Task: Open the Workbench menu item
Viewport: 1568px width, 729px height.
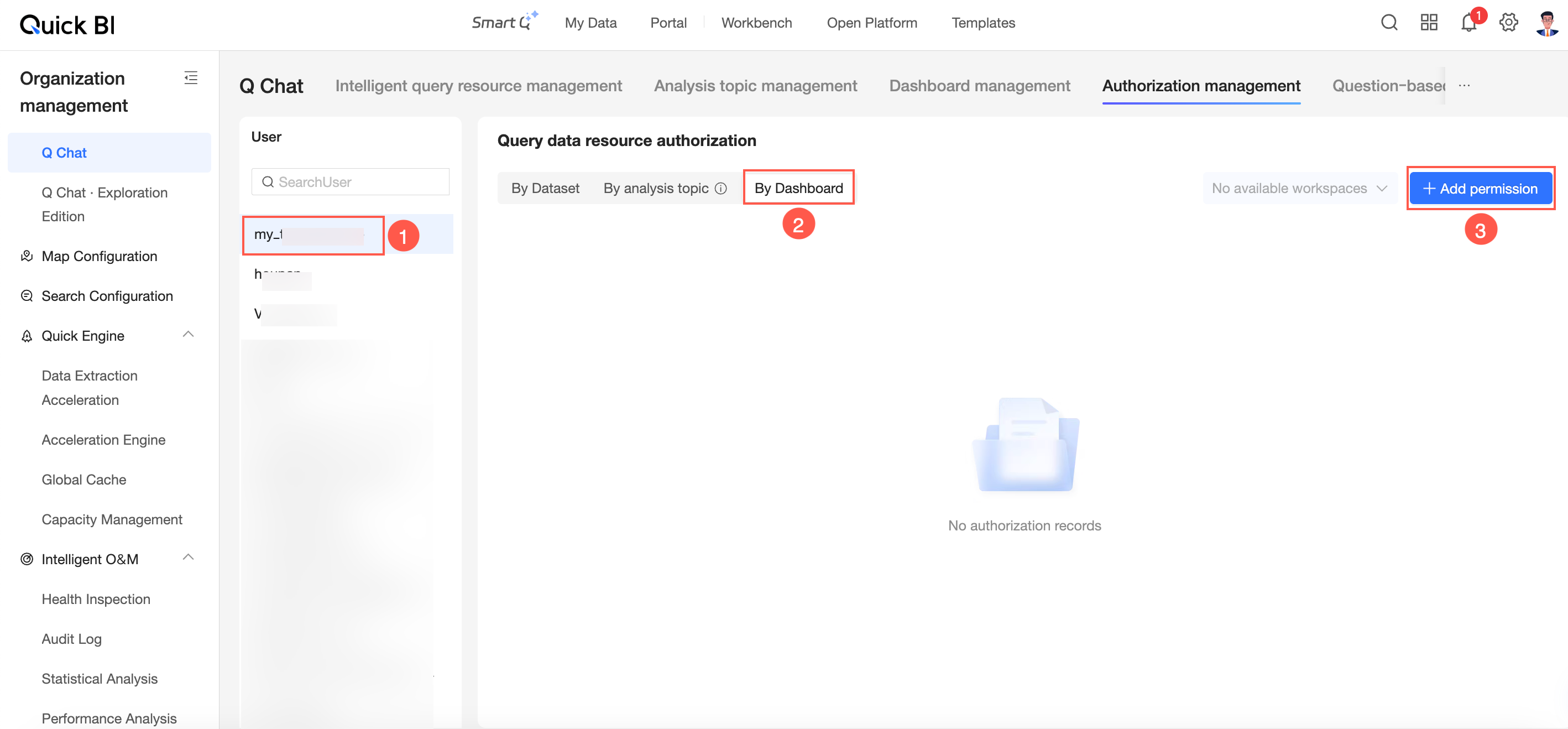Action: click(x=756, y=23)
